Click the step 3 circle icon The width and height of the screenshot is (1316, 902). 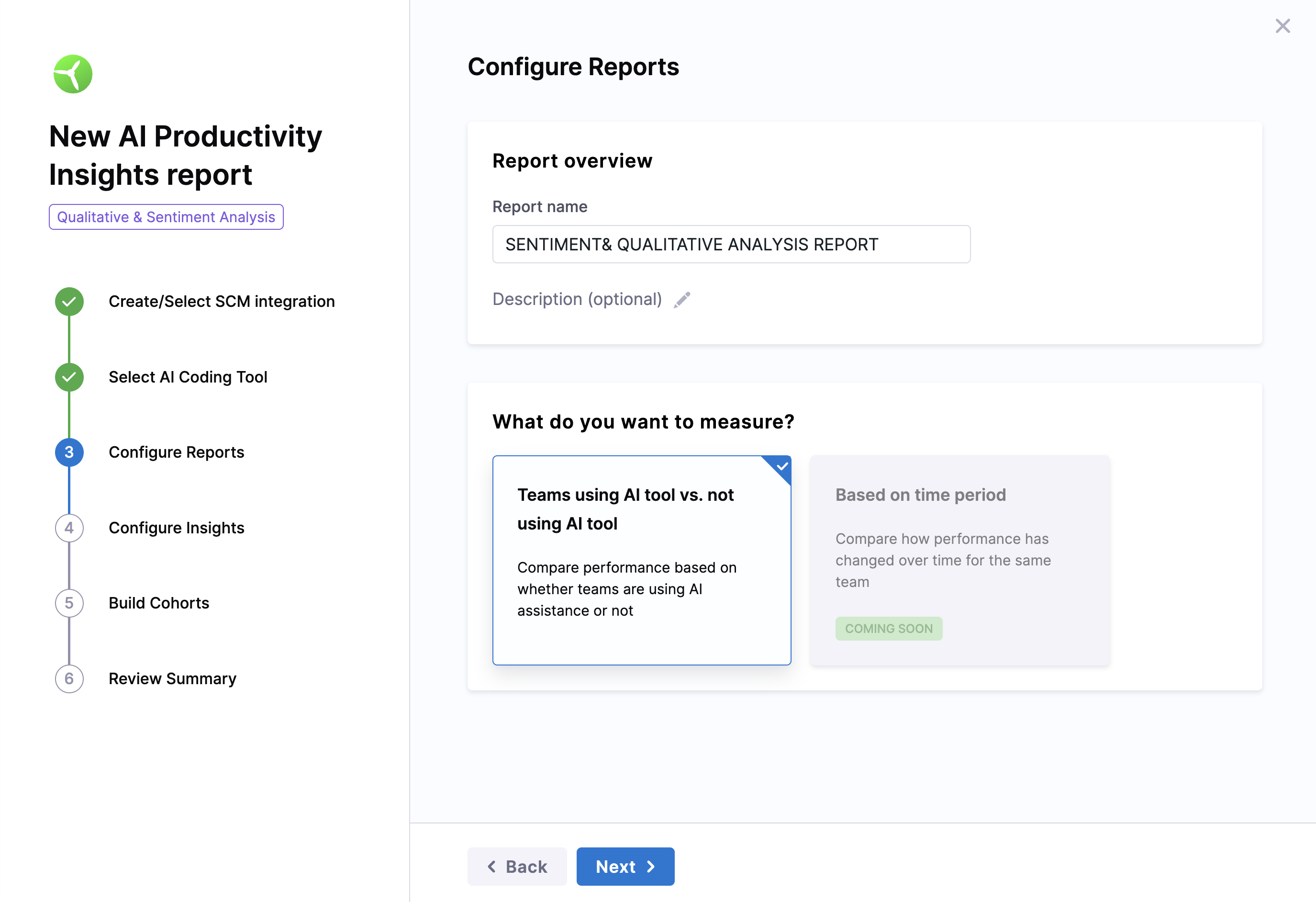[x=69, y=452]
